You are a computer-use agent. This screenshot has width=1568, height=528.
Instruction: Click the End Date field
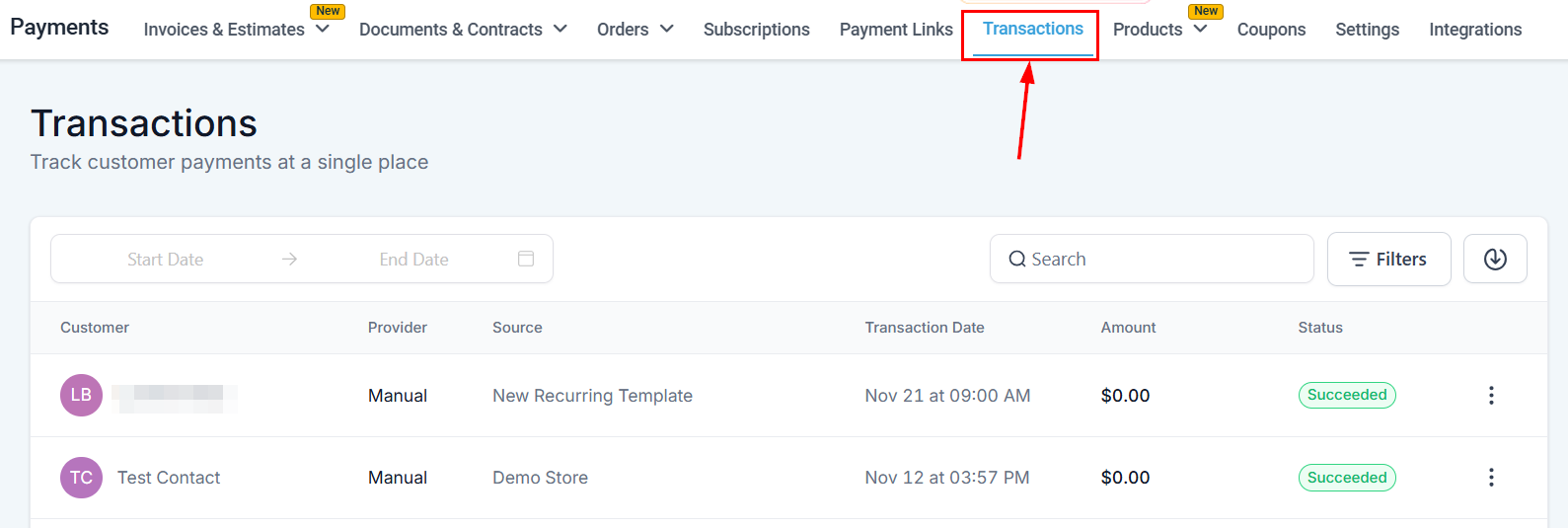[414, 260]
